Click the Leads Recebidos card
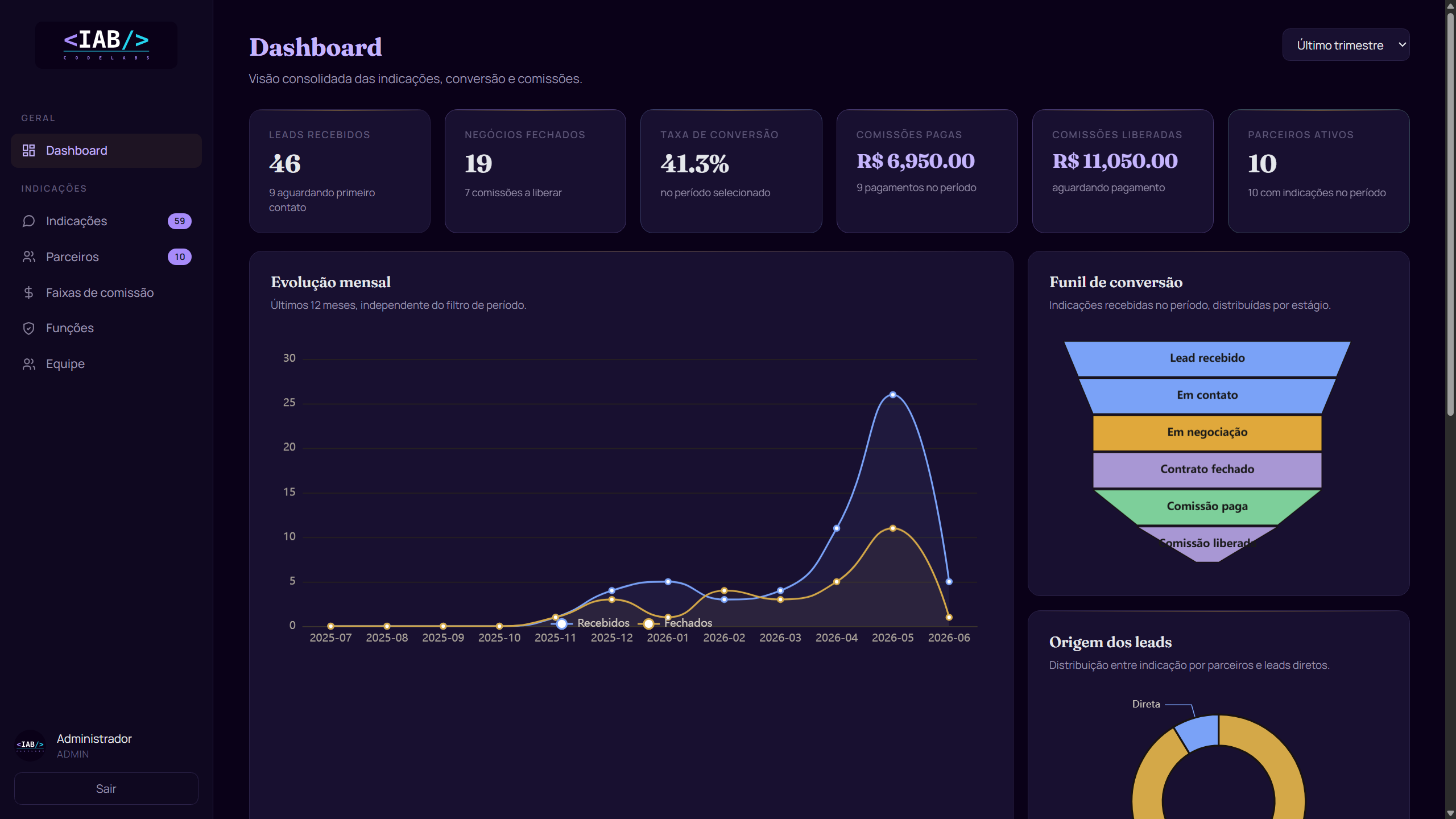Screen dimensions: 1456x819 340,171
